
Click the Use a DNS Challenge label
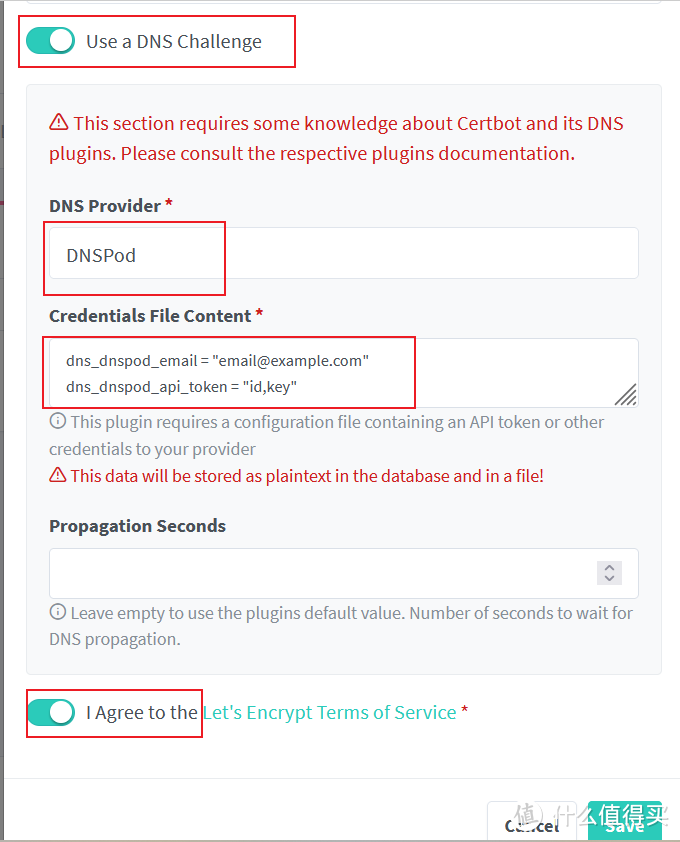point(174,41)
